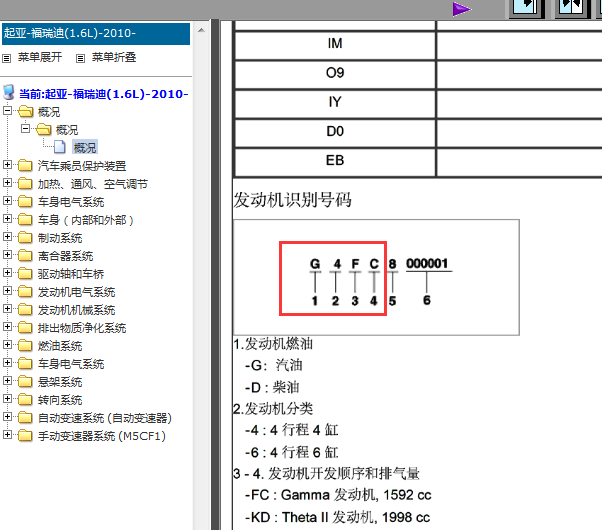Click the computer icon beside 当前:起亚-福瑞迪

pos(9,93)
